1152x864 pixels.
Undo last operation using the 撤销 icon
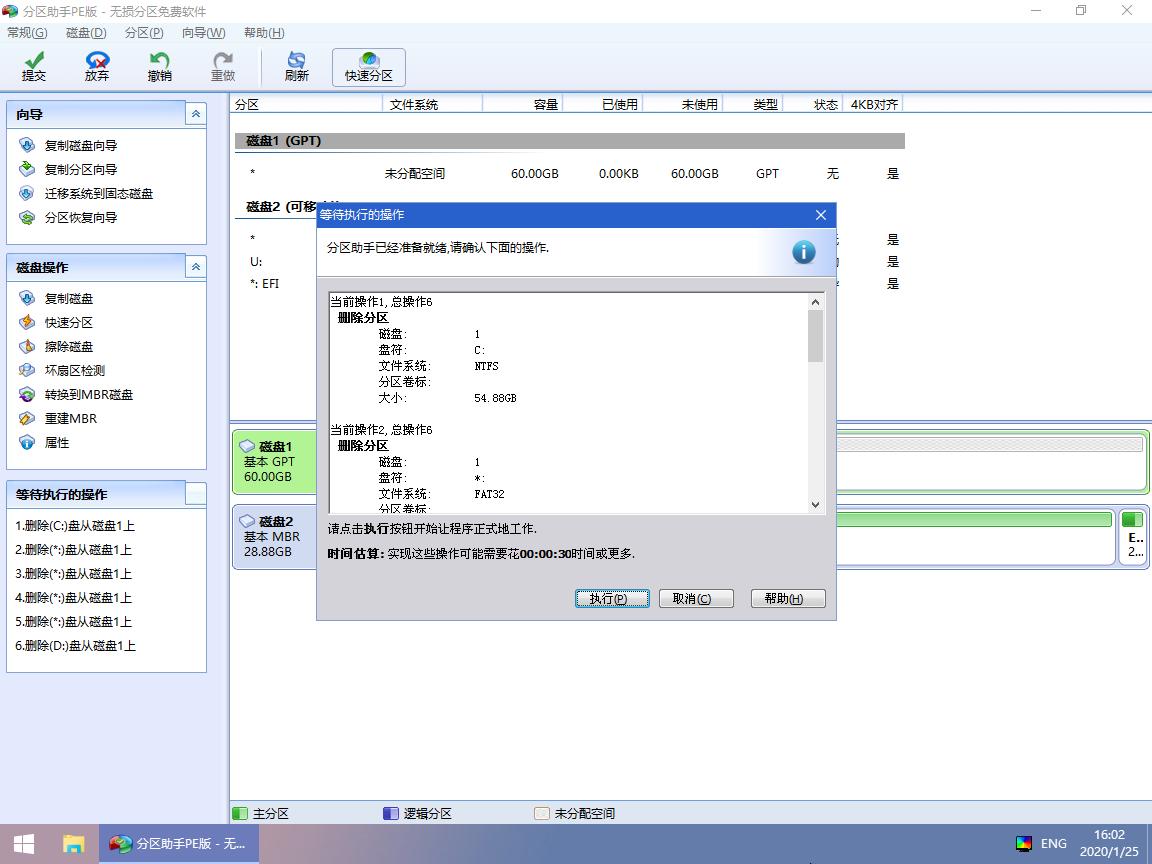coord(159,66)
